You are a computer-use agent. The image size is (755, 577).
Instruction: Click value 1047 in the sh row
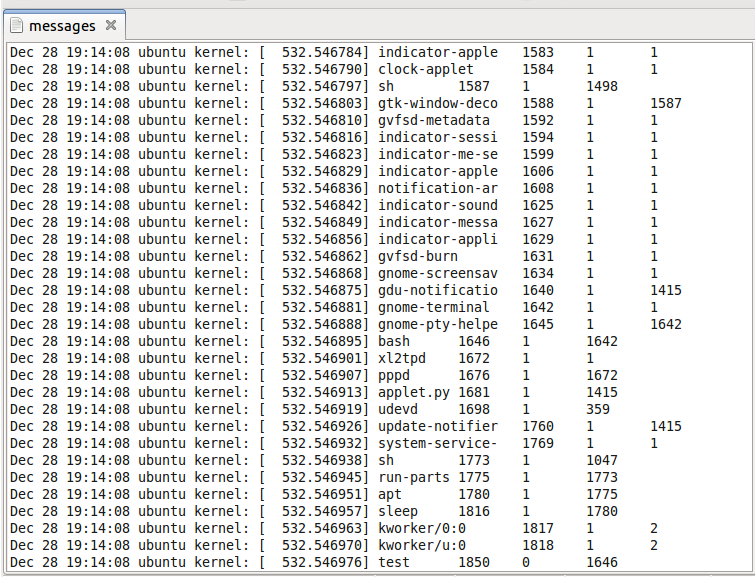(602, 460)
